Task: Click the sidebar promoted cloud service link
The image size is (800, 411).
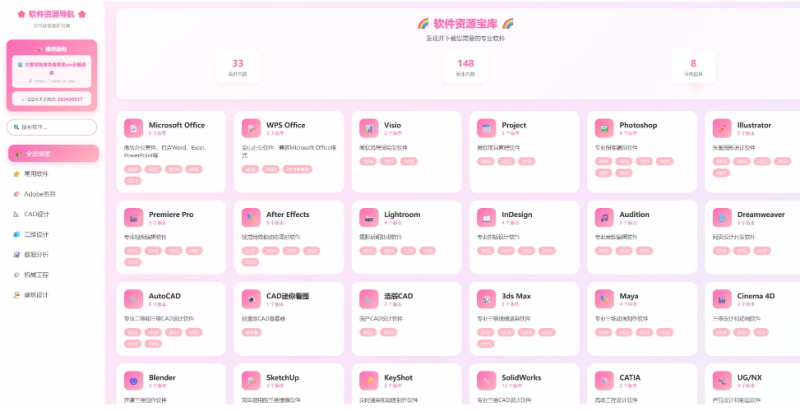Action: [52, 69]
